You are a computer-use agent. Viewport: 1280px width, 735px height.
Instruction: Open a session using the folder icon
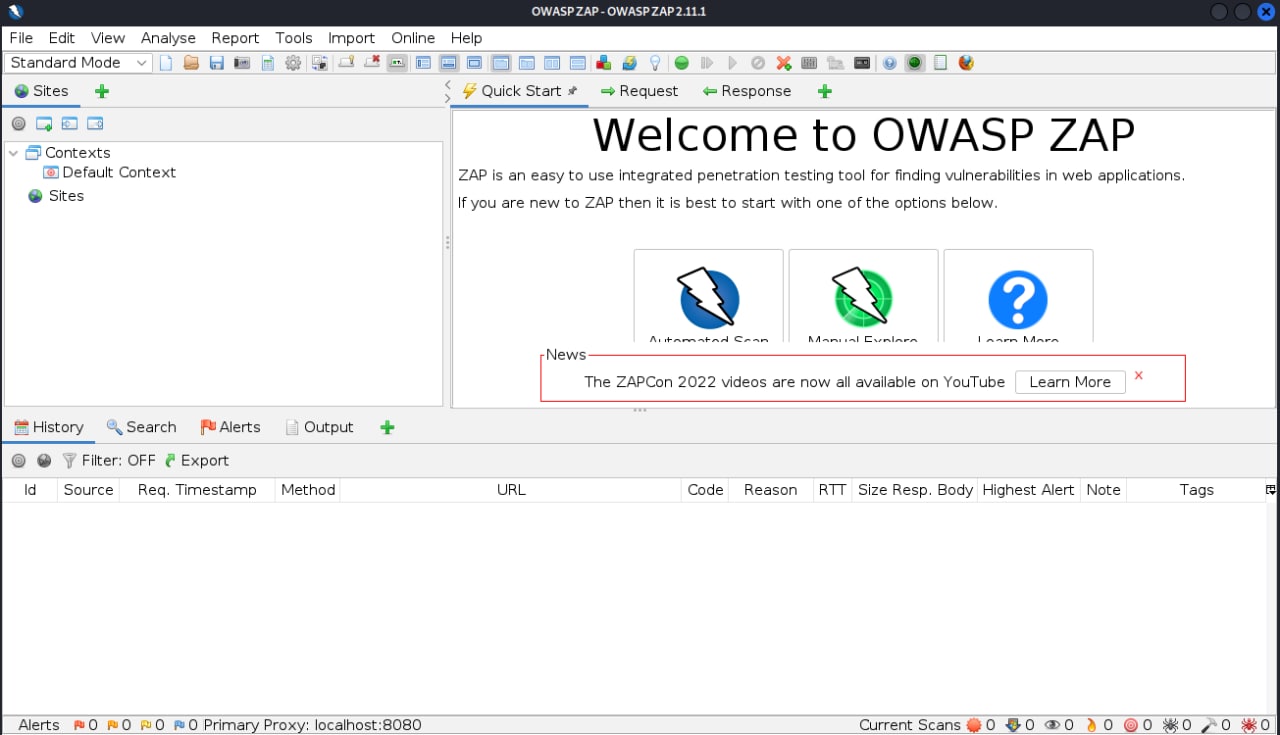(x=191, y=63)
